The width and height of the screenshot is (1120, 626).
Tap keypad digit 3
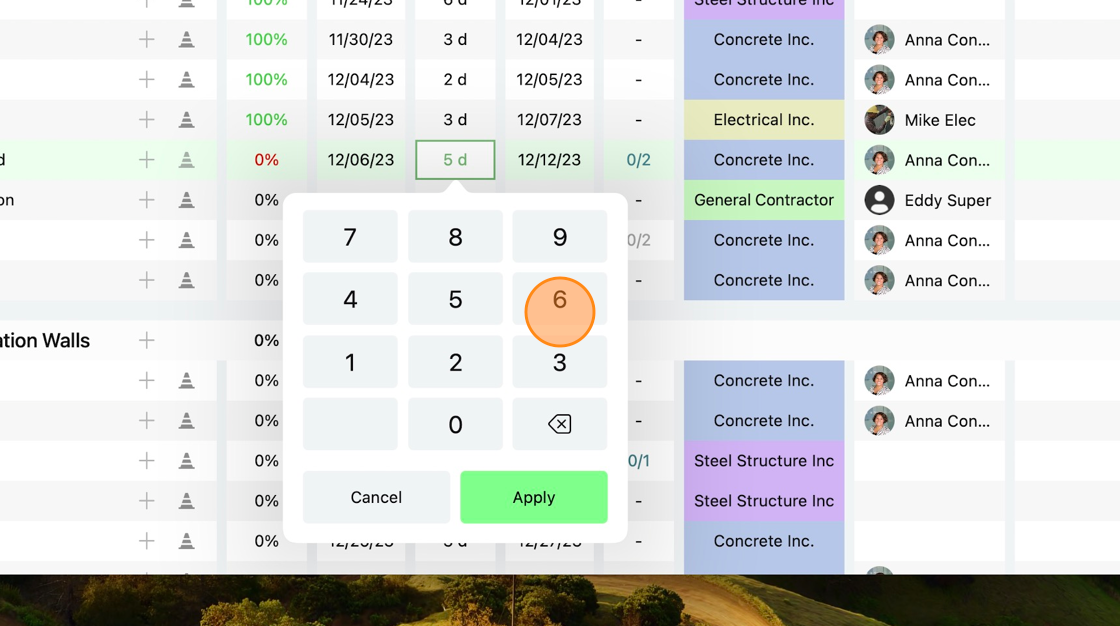[x=559, y=362]
